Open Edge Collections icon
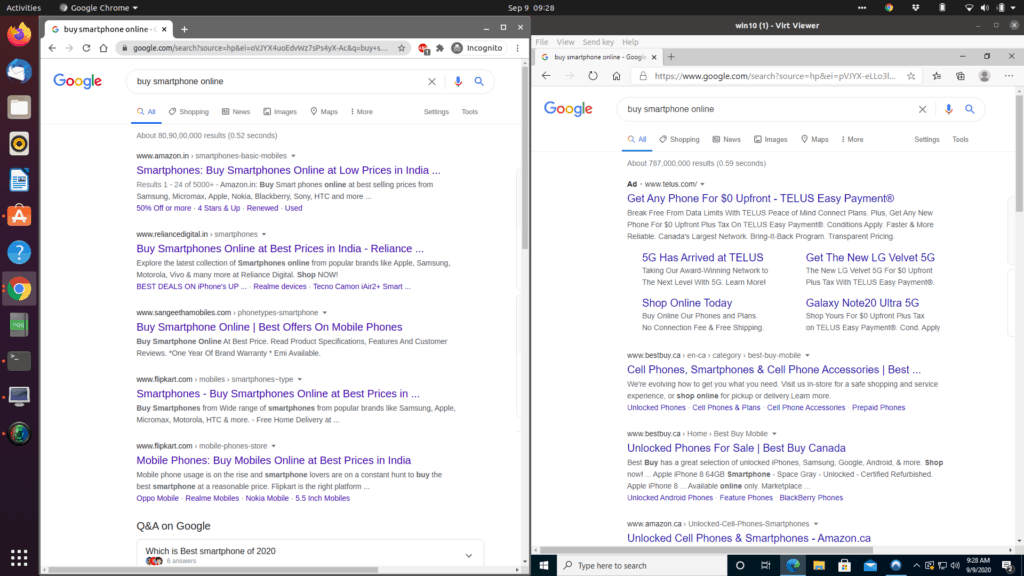This screenshot has height=576, width=1024. (x=960, y=76)
